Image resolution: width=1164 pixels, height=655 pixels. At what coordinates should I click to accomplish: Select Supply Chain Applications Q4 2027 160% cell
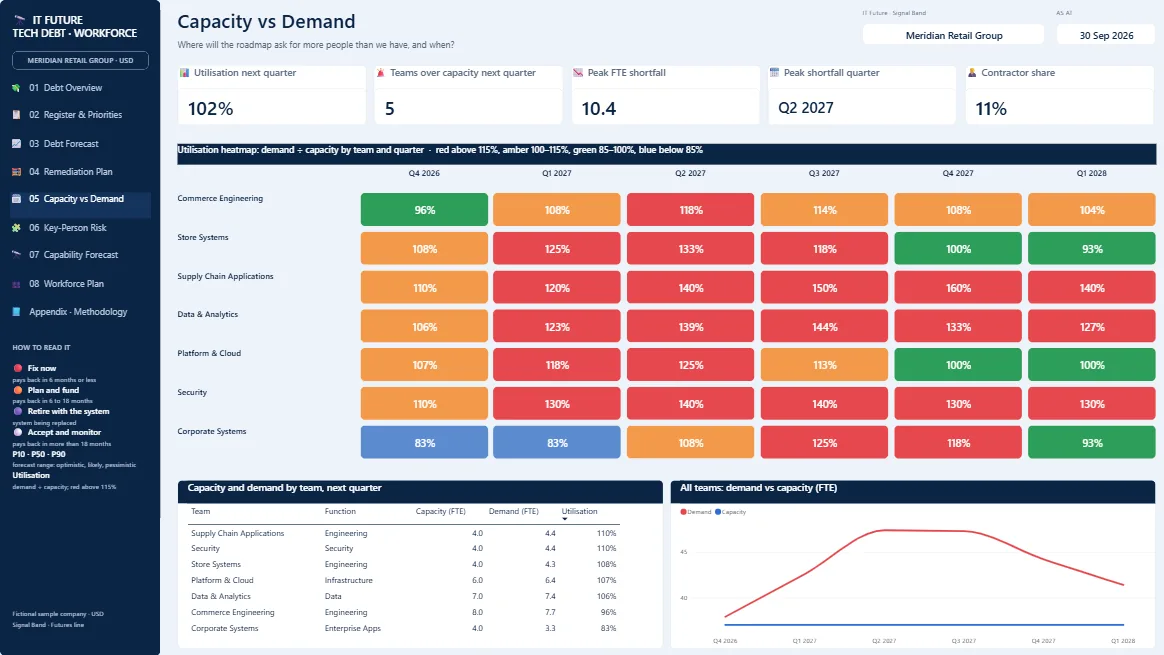point(958,287)
